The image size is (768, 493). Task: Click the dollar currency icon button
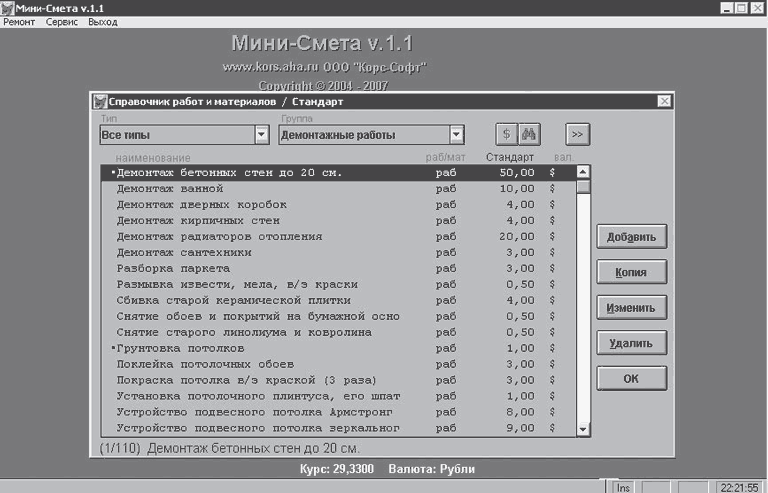click(x=507, y=134)
